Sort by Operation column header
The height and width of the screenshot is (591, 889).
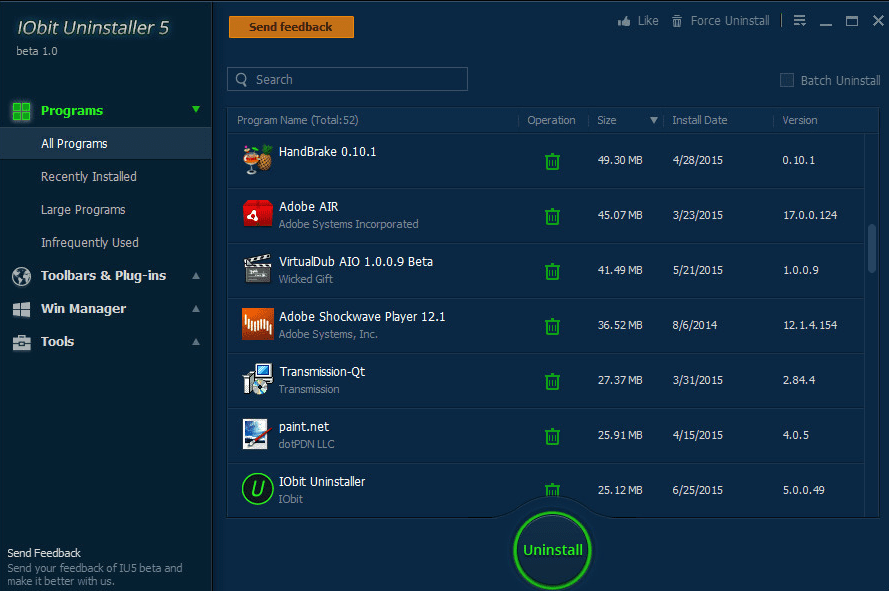[x=551, y=120]
